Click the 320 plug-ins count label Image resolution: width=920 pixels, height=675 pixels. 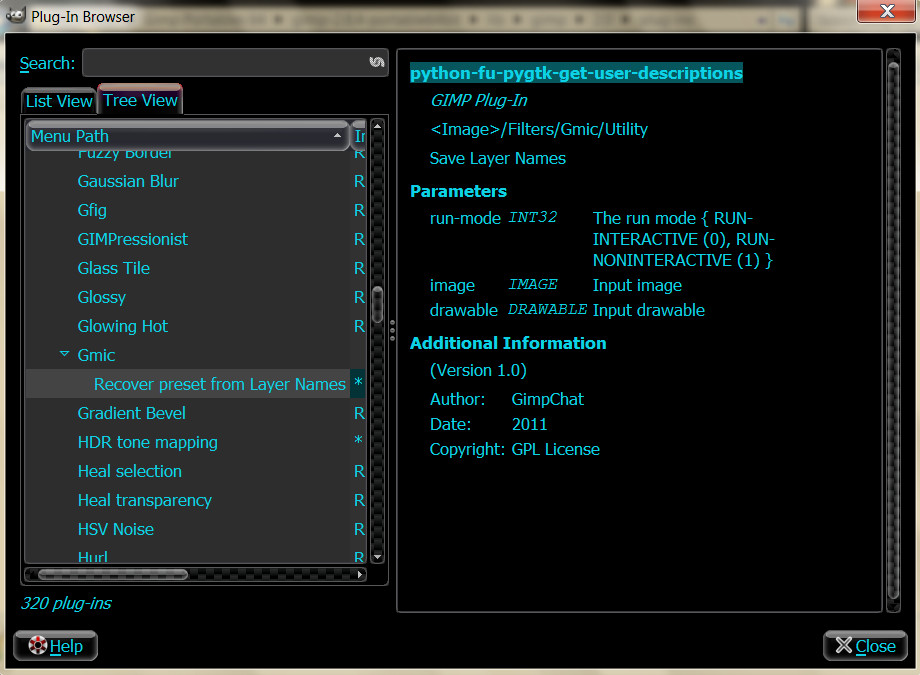66,603
